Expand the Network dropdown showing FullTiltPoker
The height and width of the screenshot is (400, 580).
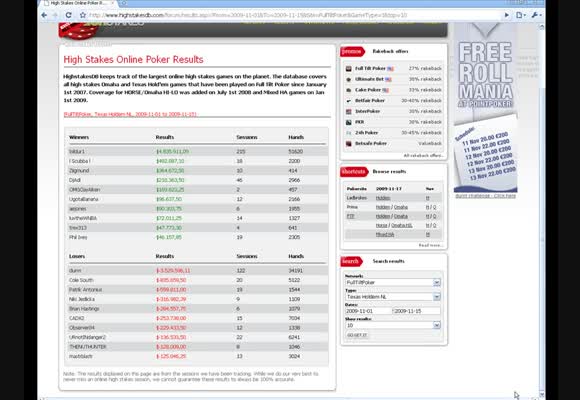click(x=392, y=282)
